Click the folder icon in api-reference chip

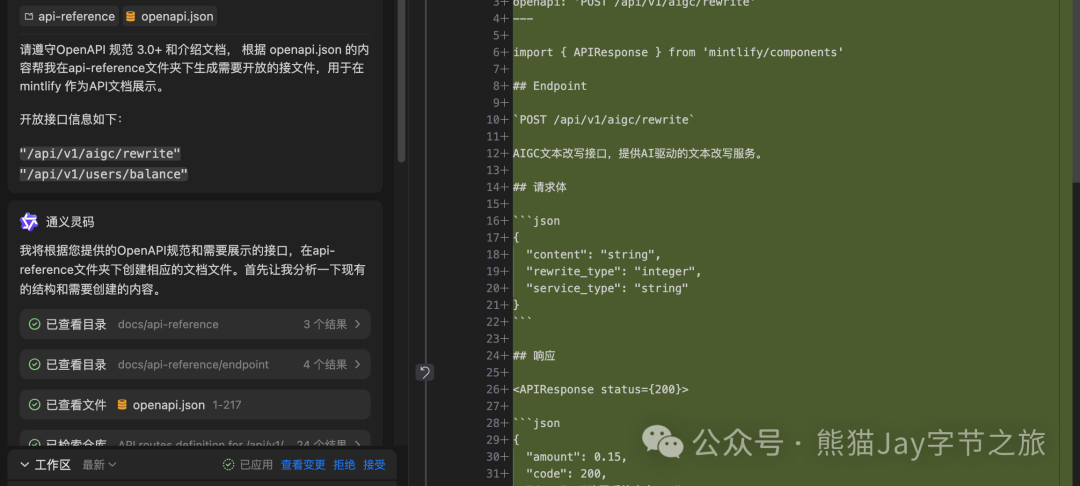click(29, 17)
